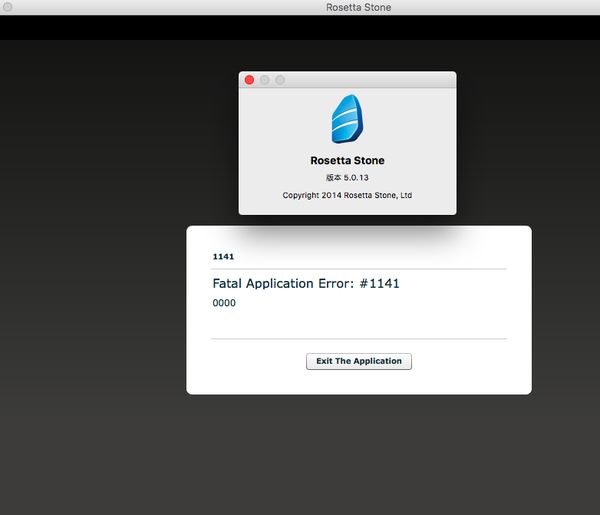Click the disabled minimize button in about dialog
The height and width of the screenshot is (515, 600).
[x=264, y=80]
